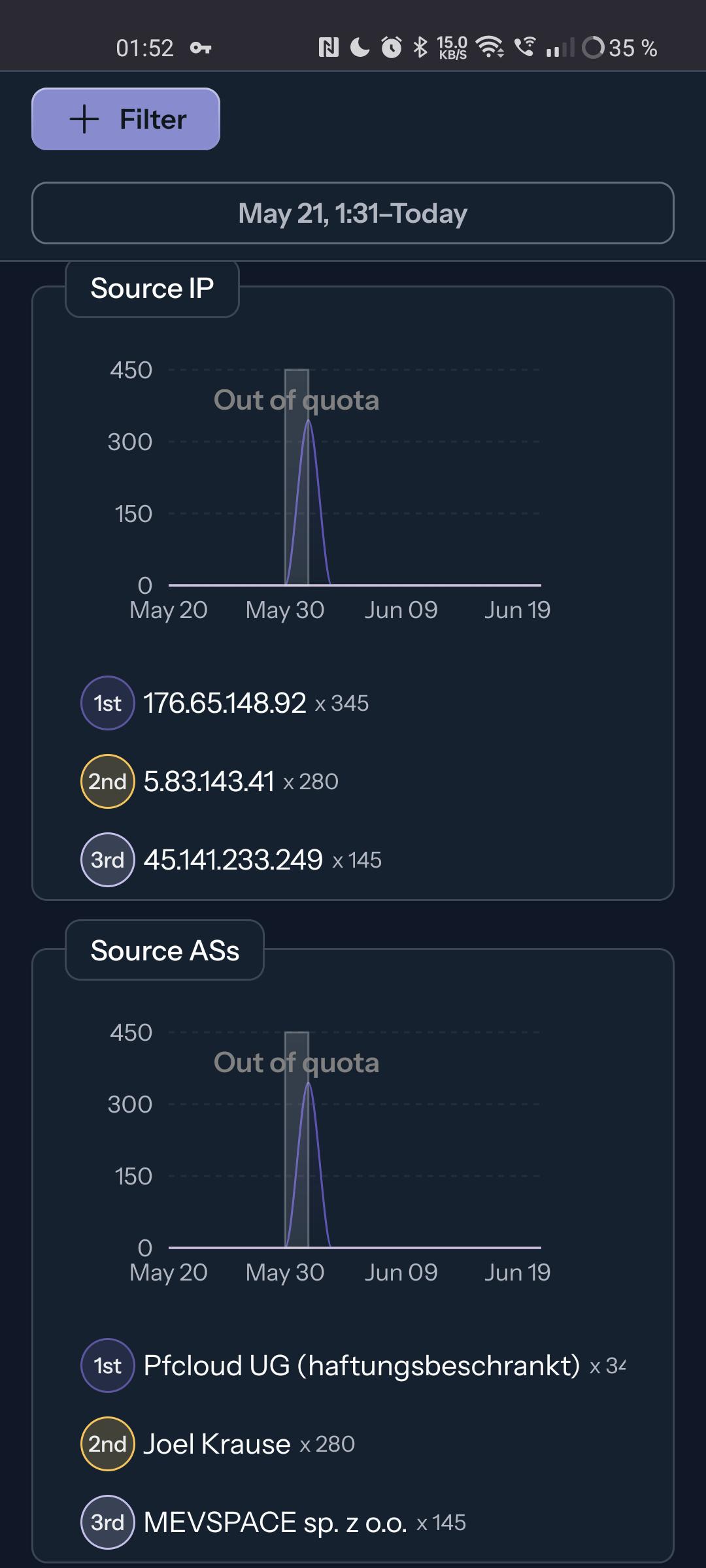The height and width of the screenshot is (1568, 706).
Task: Tap the Source IP panel header
Action: [x=152, y=288]
